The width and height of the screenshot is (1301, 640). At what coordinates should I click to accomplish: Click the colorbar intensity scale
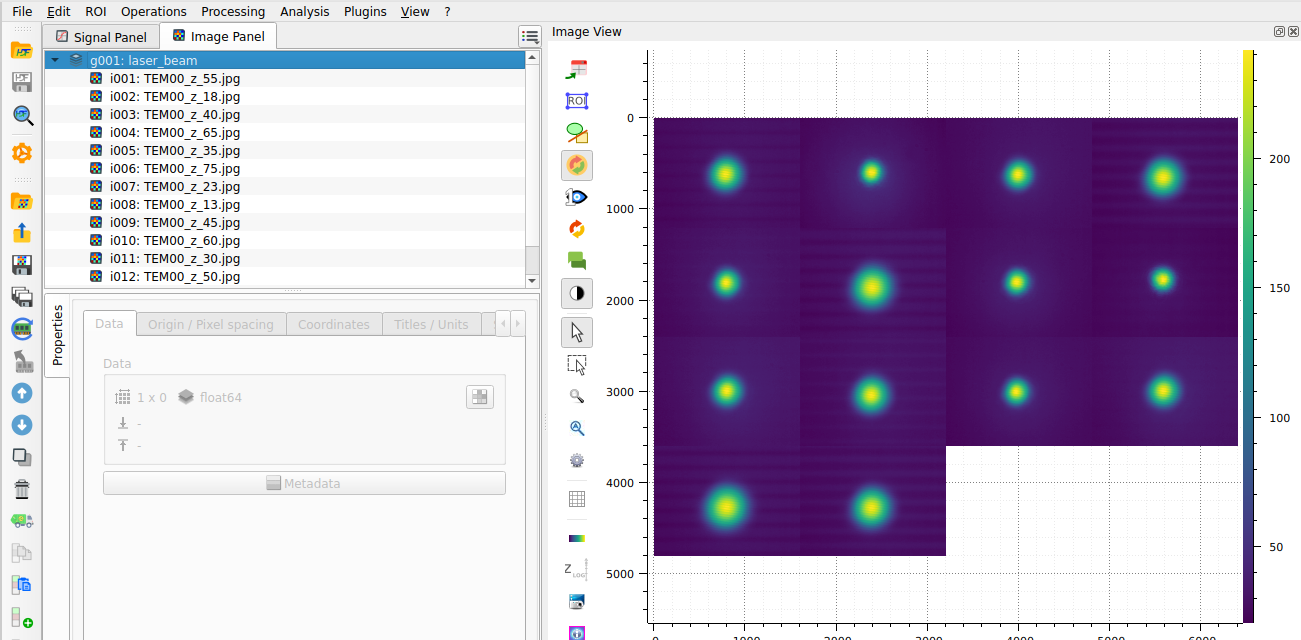point(1249,336)
